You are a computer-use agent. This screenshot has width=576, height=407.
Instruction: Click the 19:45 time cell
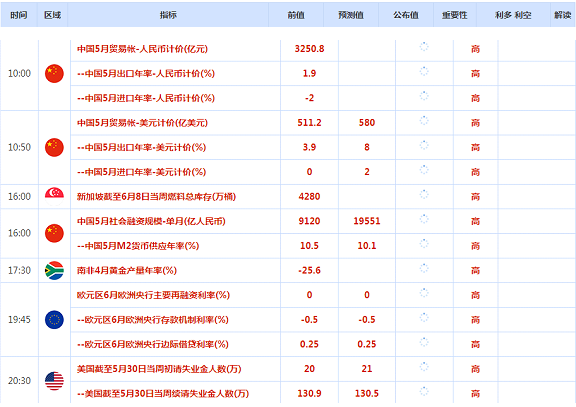coord(19,320)
